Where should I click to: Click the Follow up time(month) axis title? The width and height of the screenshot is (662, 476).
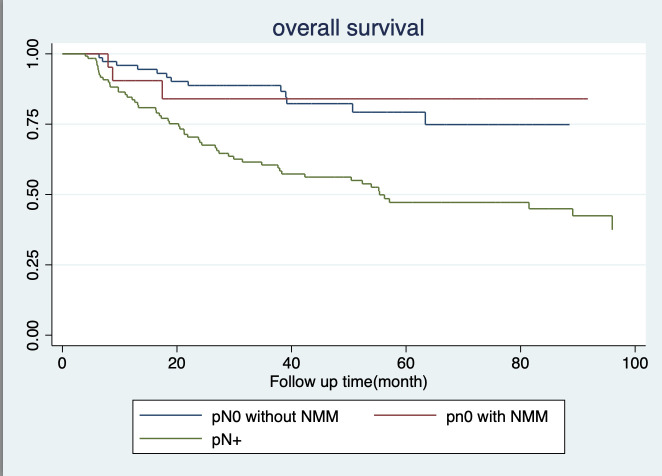[x=348, y=382]
